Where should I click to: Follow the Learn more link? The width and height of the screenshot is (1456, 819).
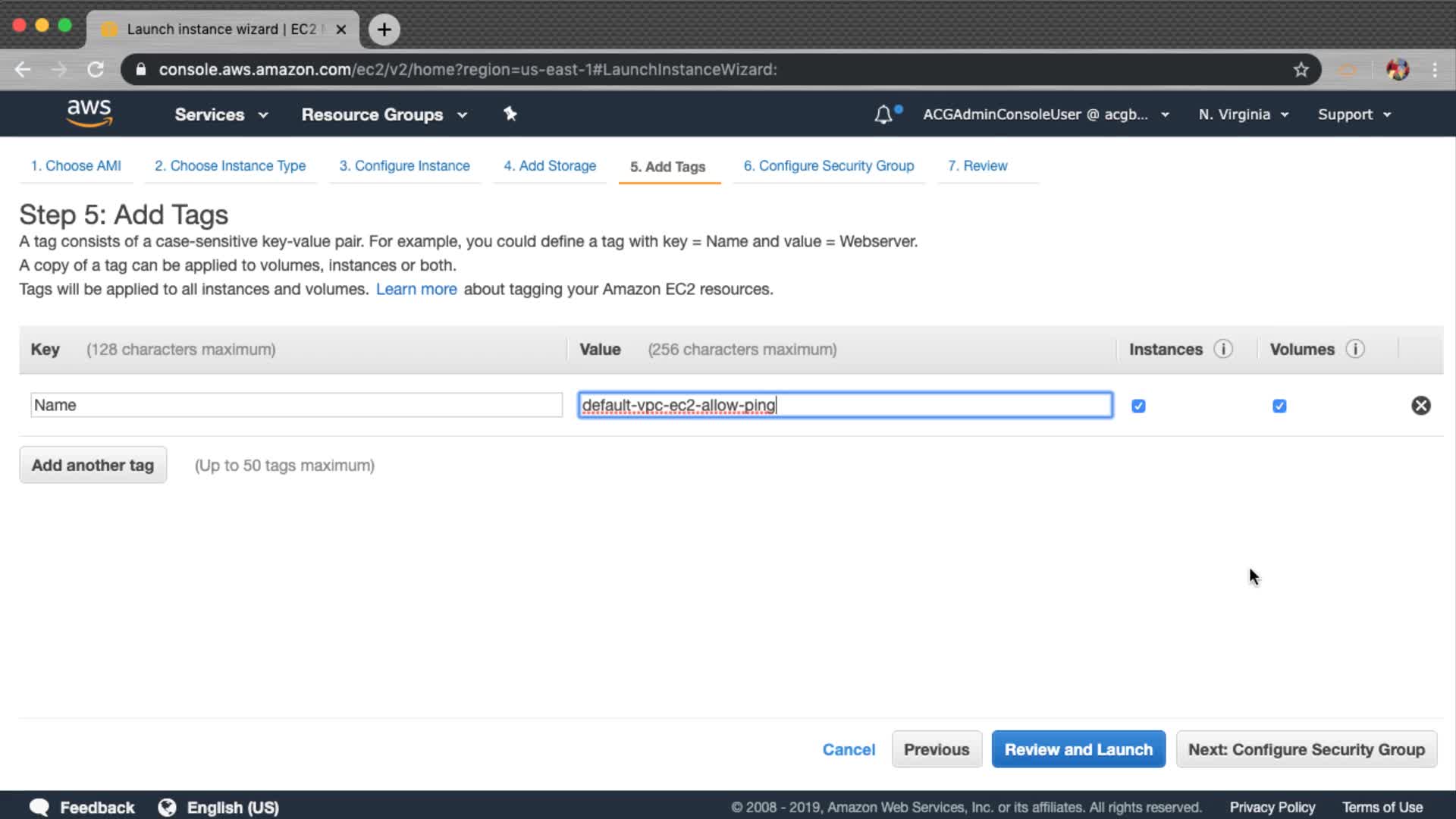point(416,289)
